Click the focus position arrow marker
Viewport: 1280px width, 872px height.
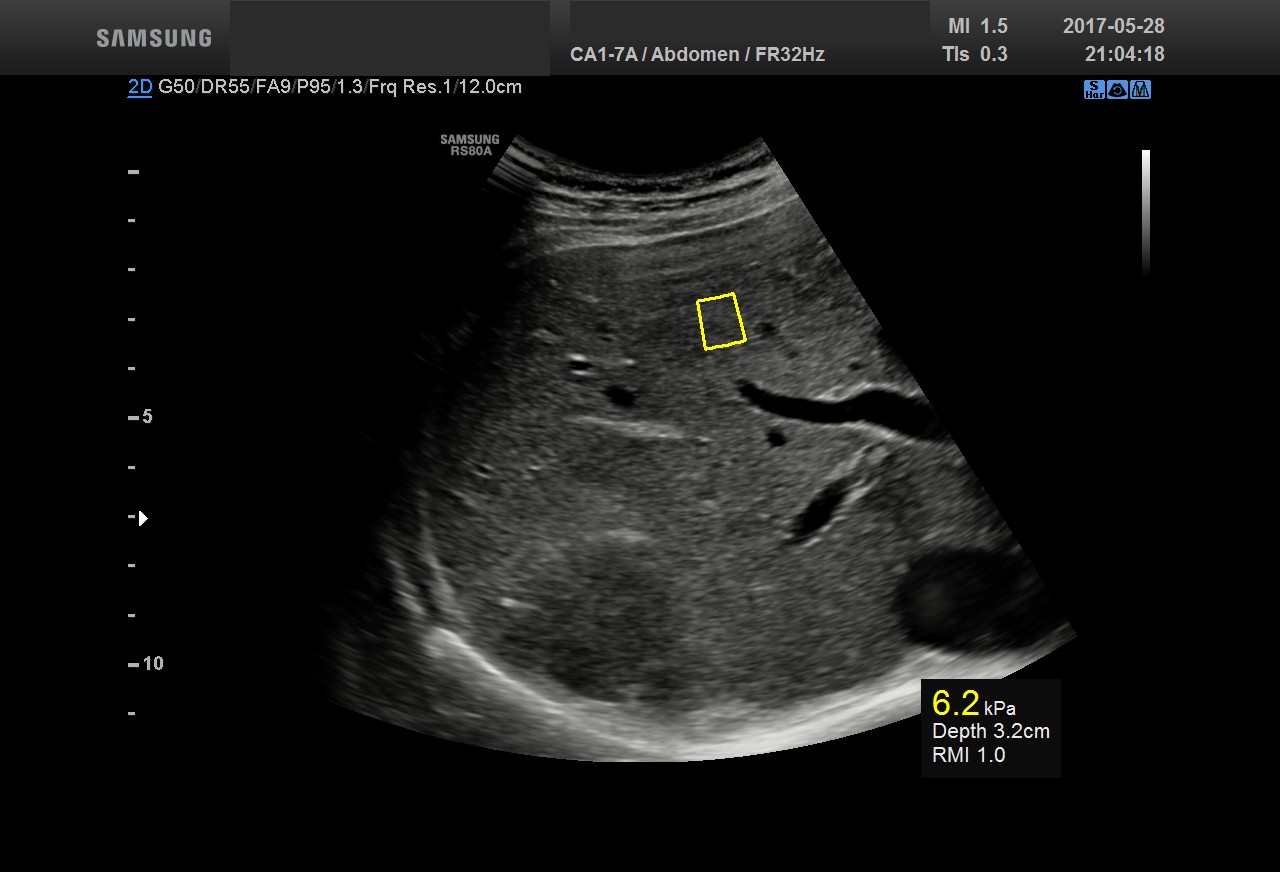(143, 518)
